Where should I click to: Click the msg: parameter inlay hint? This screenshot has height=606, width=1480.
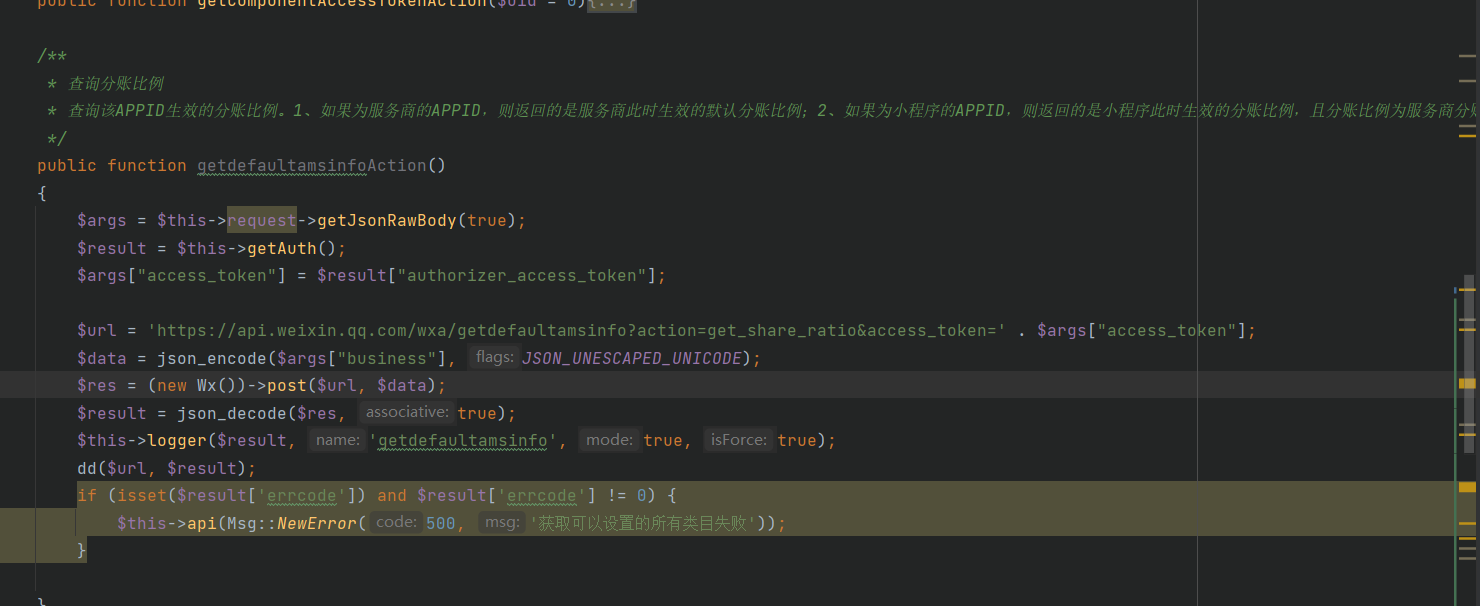point(502,522)
